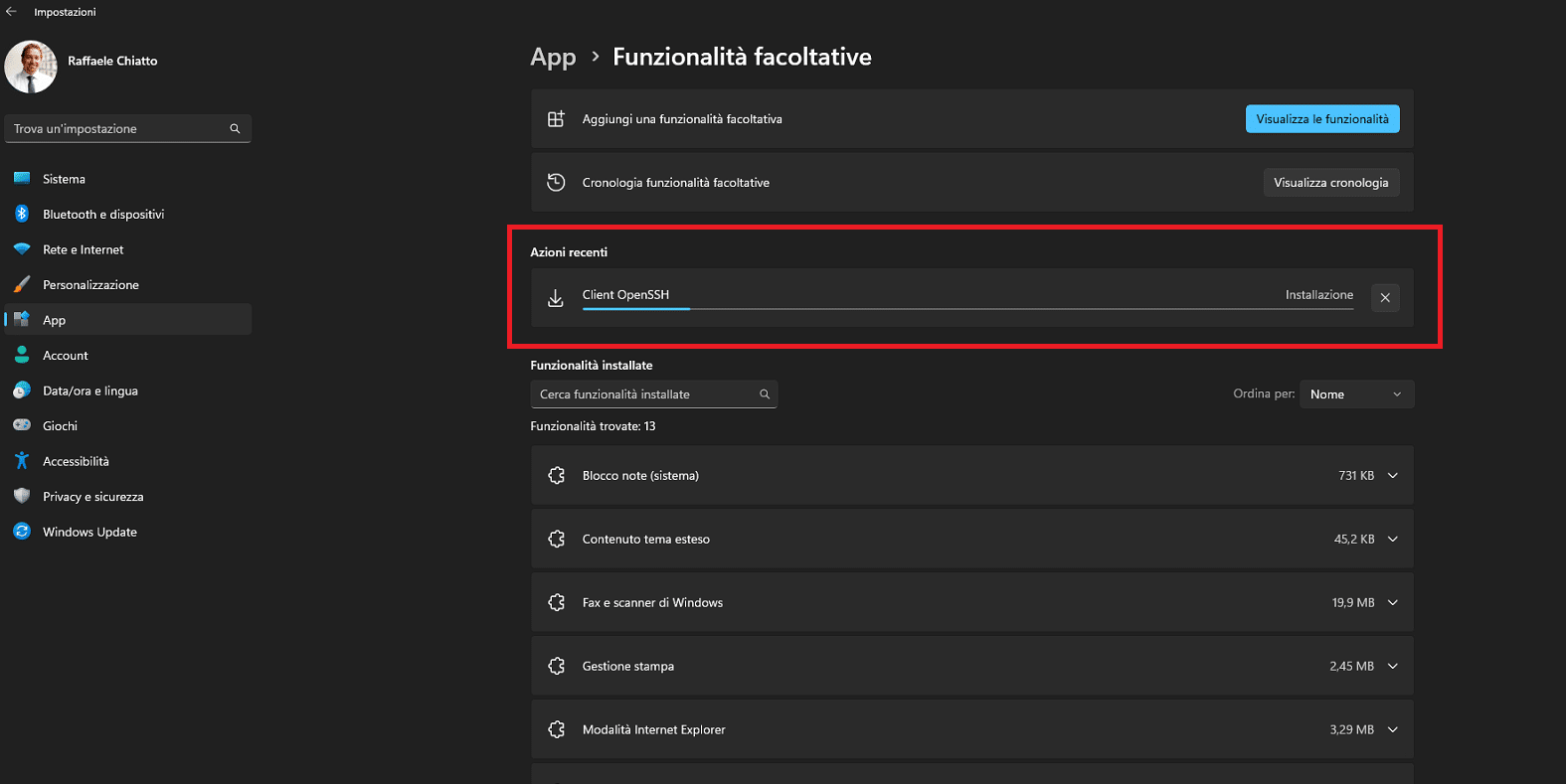Click the Account person icon
The width and height of the screenshot is (1566, 784).
22,355
